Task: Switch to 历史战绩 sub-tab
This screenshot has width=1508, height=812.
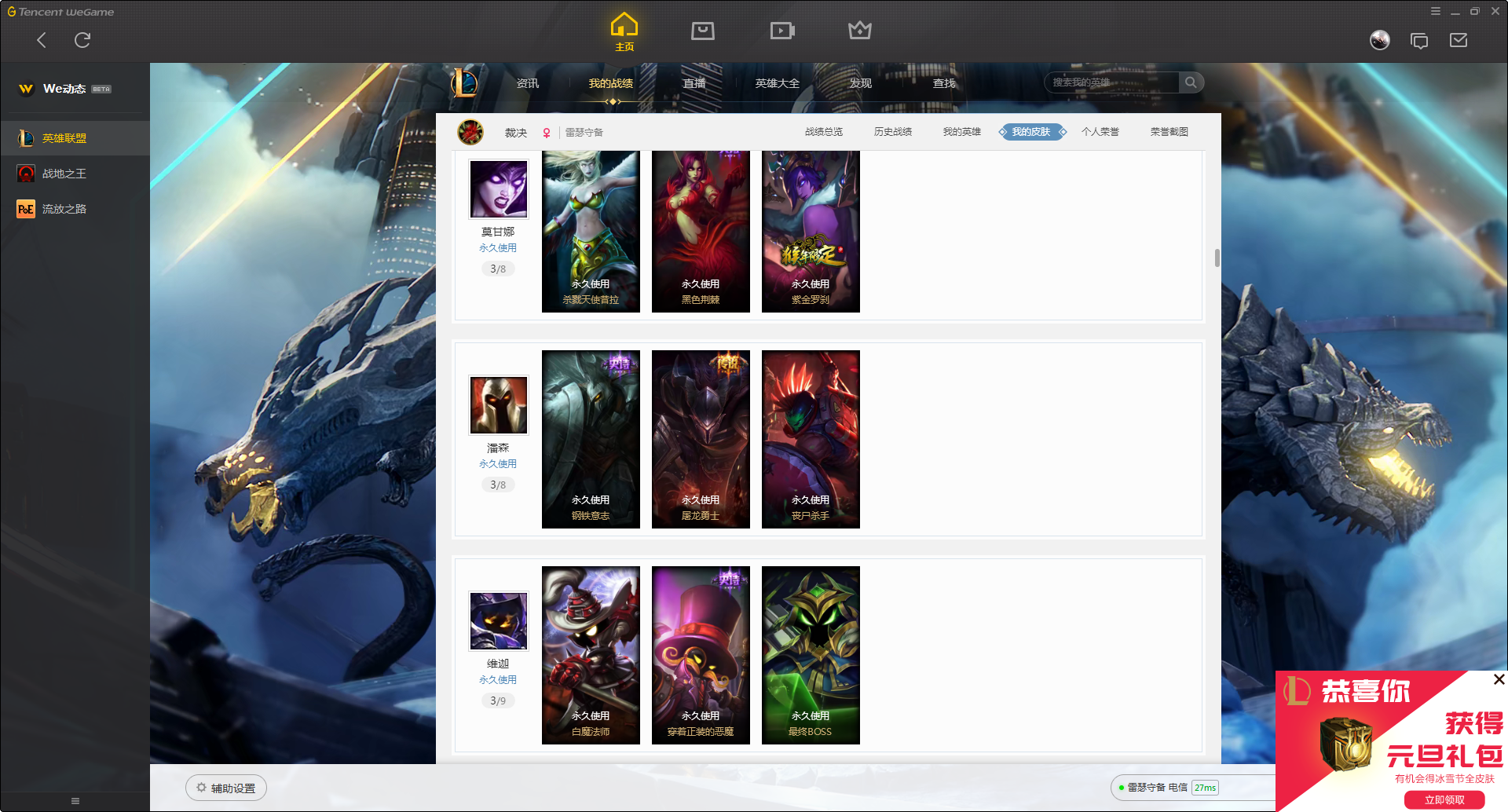Action: pyautogui.click(x=893, y=132)
